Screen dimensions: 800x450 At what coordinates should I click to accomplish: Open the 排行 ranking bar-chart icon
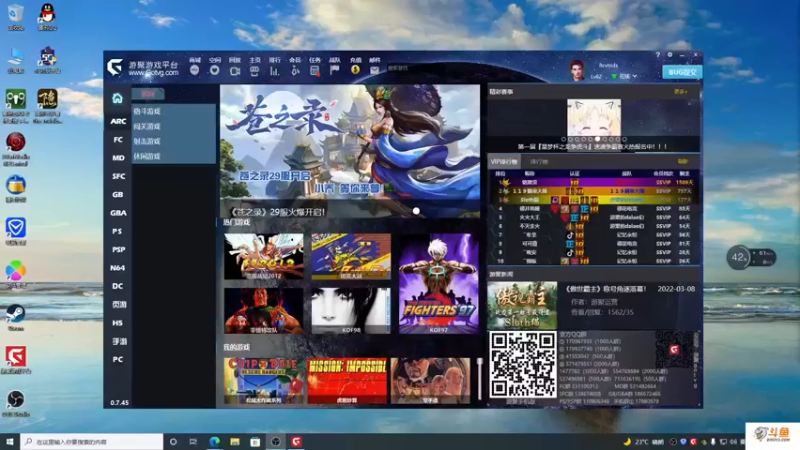pyautogui.click(x=274, y=71)
